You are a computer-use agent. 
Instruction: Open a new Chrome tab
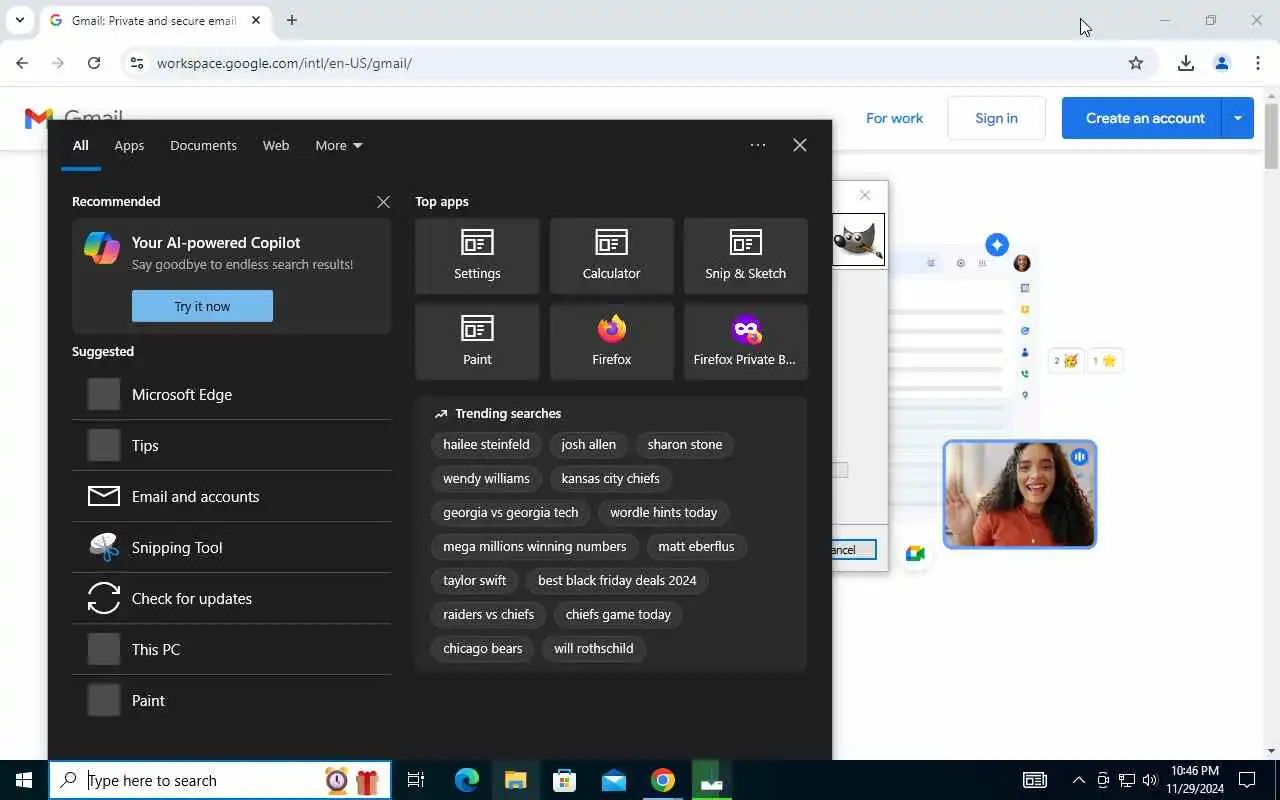point(292,20)
